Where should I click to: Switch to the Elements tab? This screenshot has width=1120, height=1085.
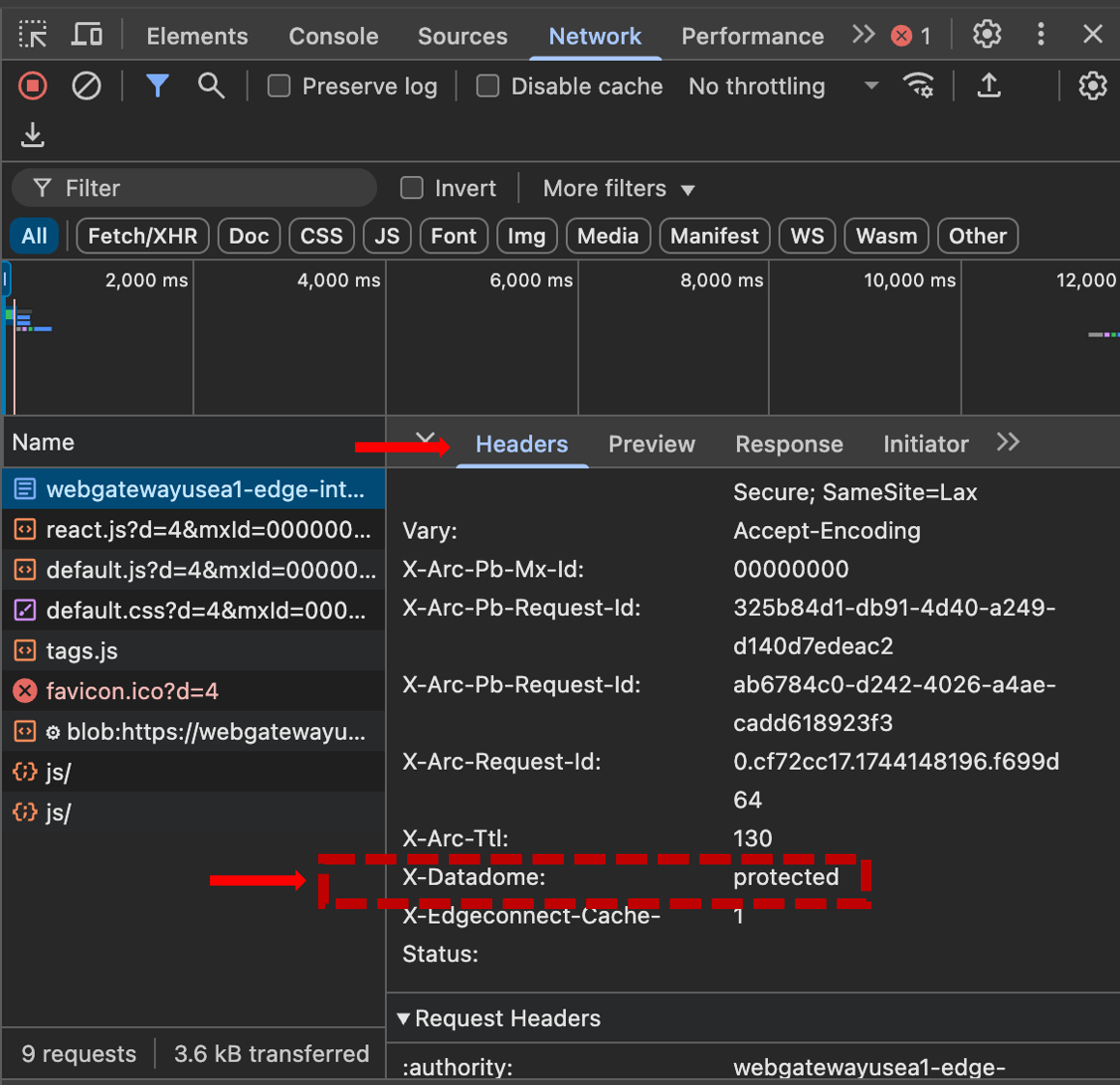point(197,36)
